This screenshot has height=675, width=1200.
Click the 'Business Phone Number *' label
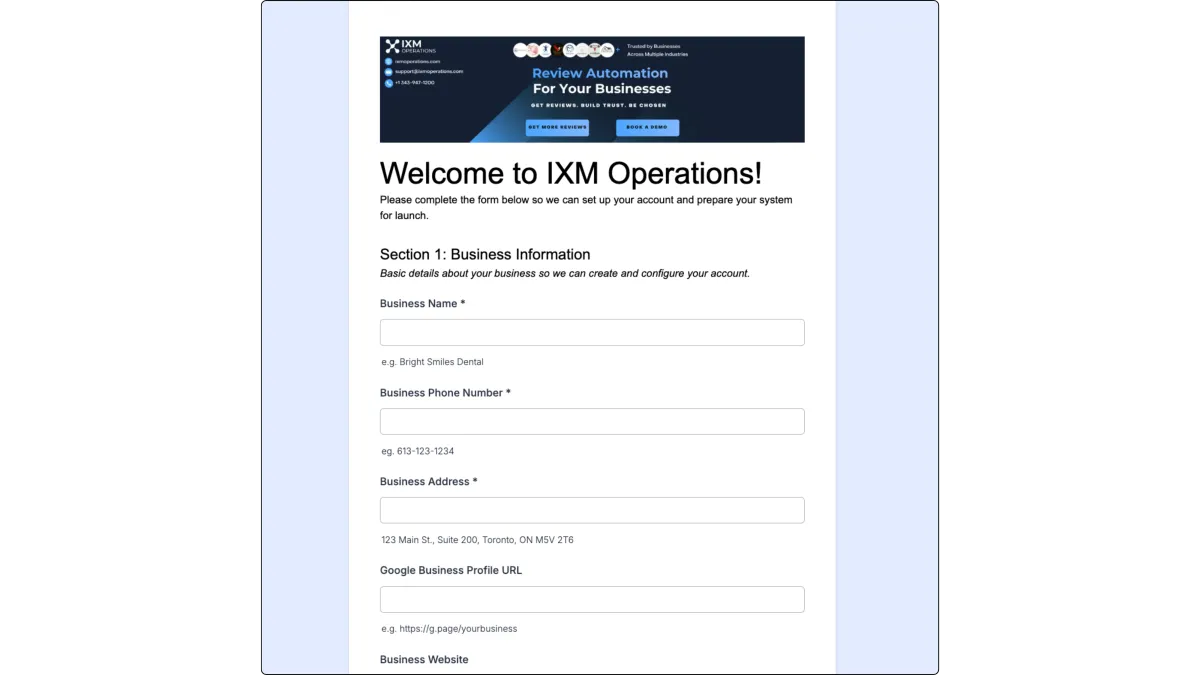click(x=445, y=392)
